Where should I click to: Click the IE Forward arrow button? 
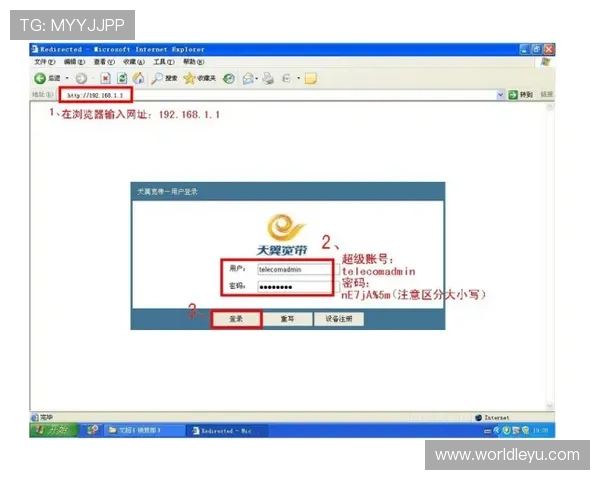coord(81,78)
